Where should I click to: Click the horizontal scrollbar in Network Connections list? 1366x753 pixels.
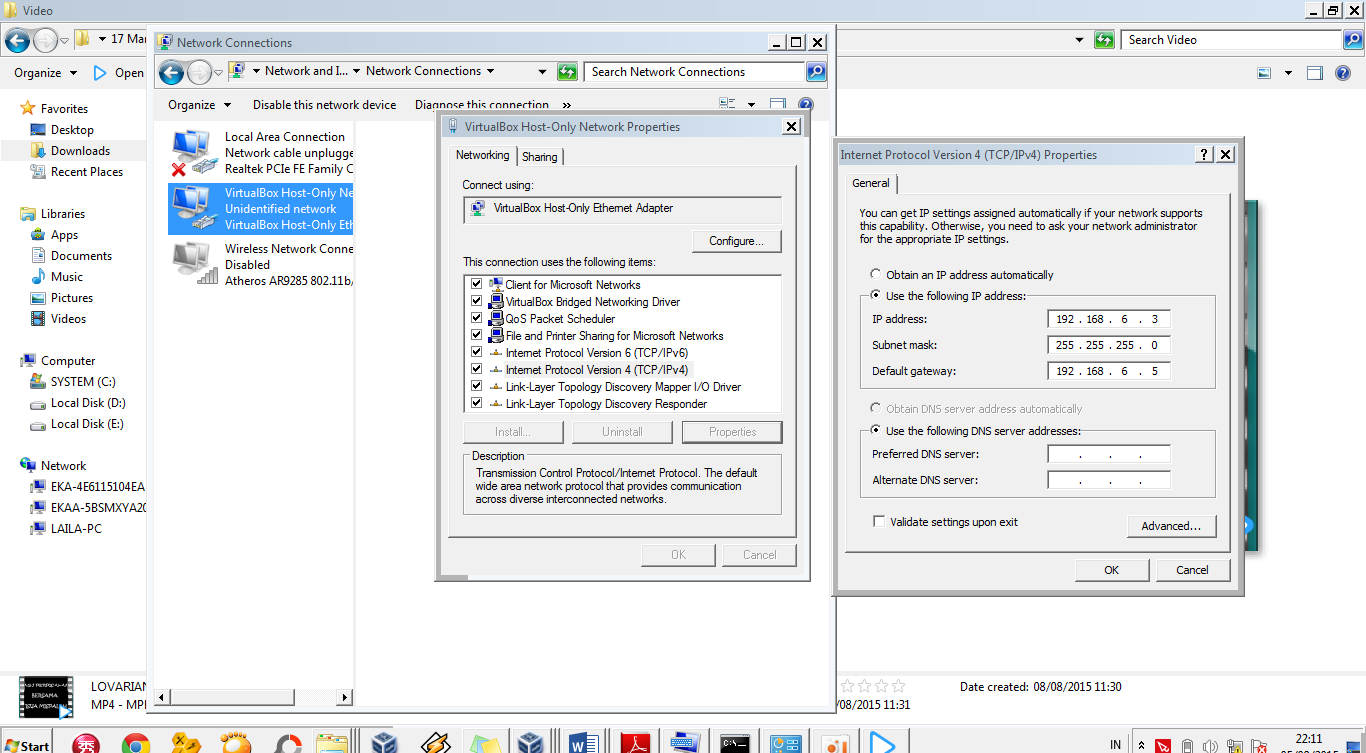[254, 697]
